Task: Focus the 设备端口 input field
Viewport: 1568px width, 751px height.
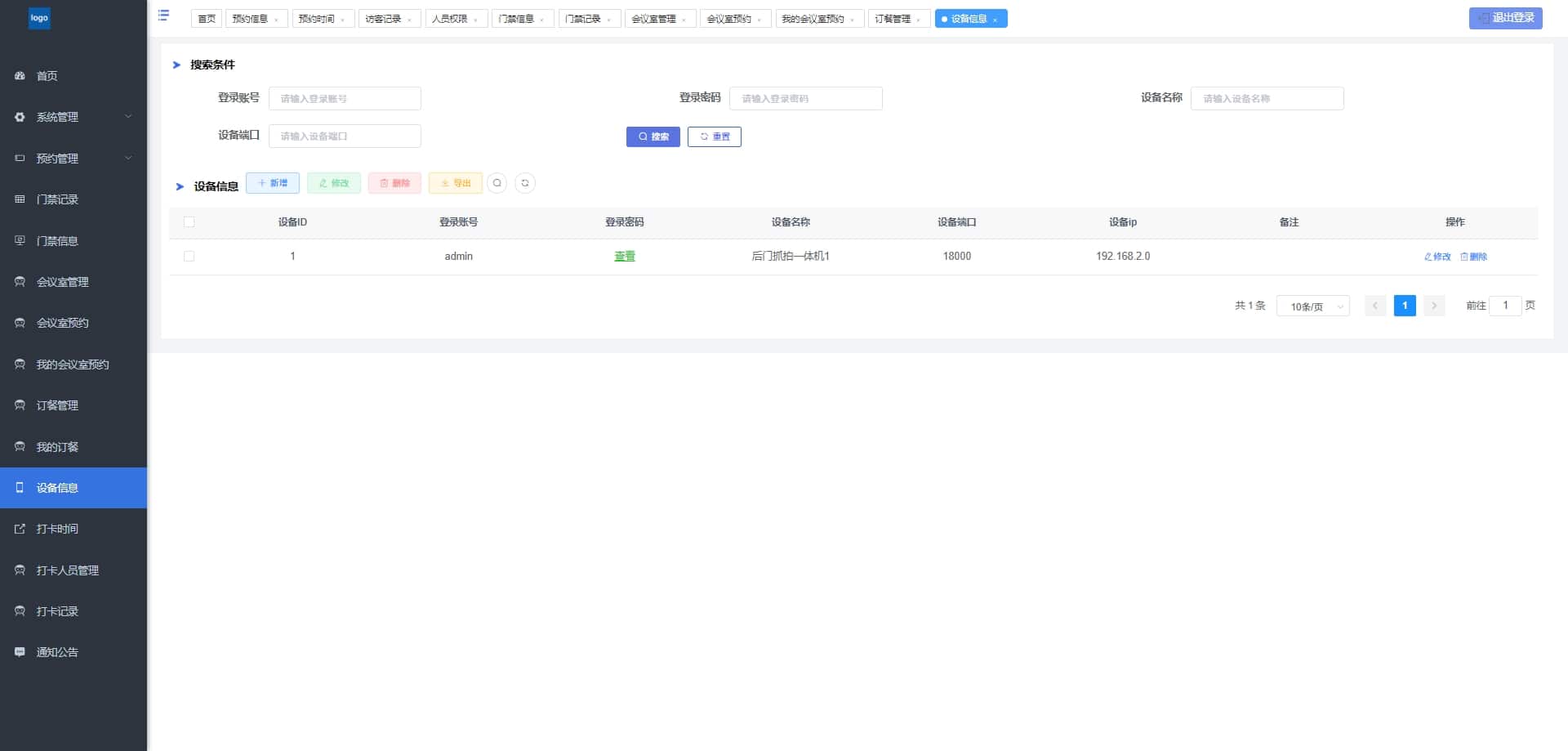Action: (x=345, y=136)
